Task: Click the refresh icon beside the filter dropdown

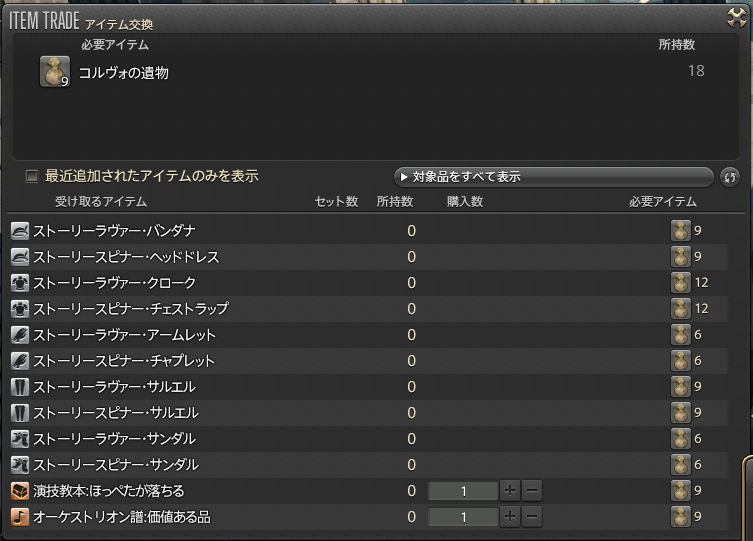Action: point(730,177)
